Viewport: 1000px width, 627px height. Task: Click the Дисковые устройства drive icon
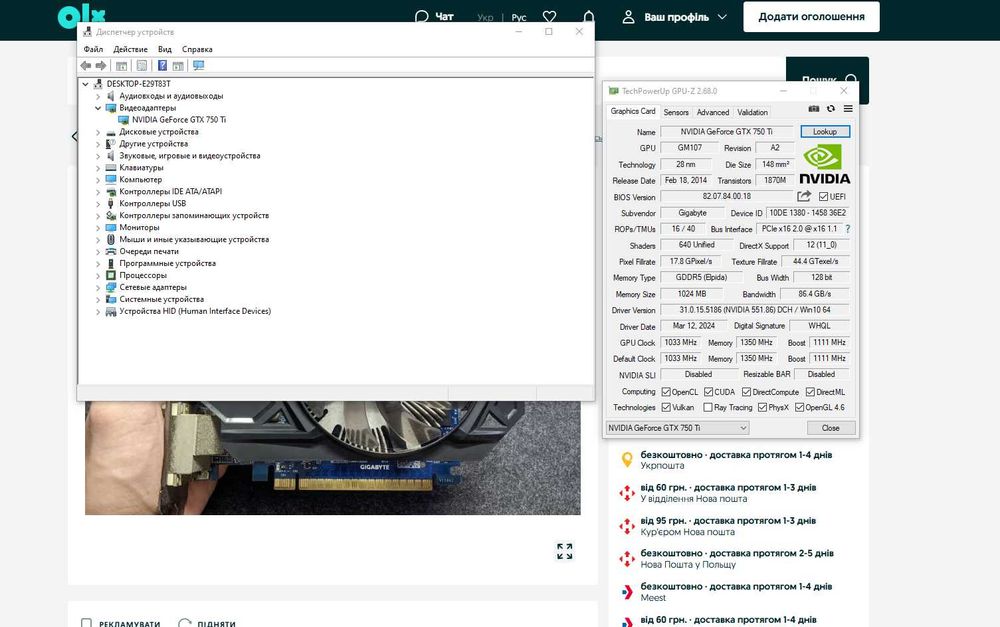point(111,132)
